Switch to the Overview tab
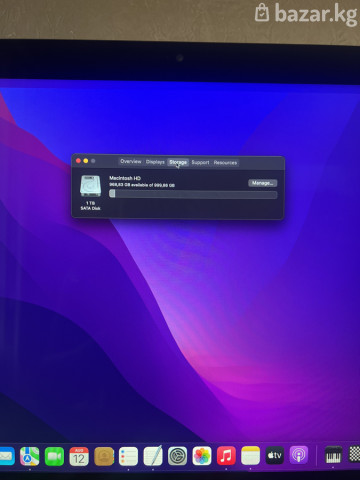360x480 pixels. [x=131, y=161]
